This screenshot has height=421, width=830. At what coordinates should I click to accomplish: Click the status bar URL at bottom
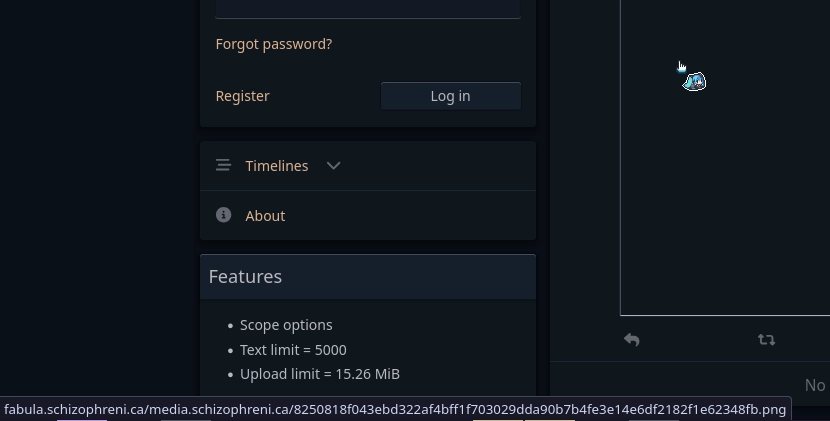tap(395, 410)
